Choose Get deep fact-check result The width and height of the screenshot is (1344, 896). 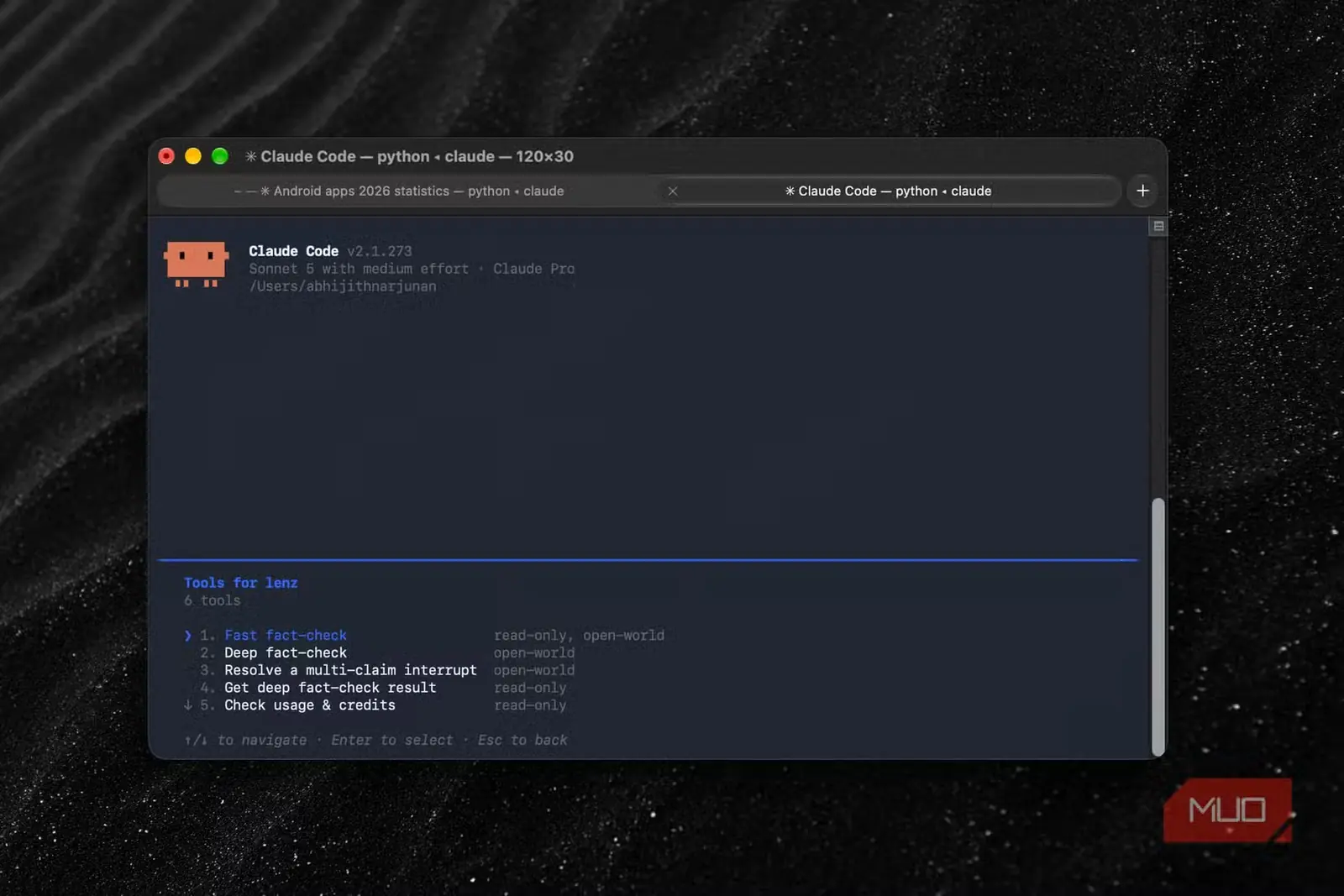[330, 688]
